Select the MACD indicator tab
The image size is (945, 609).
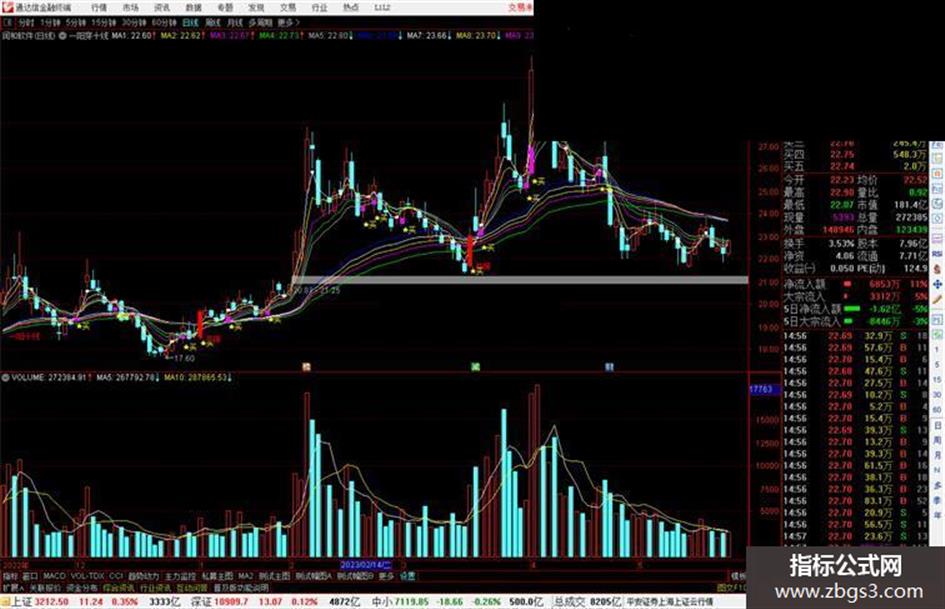(54, 576)
